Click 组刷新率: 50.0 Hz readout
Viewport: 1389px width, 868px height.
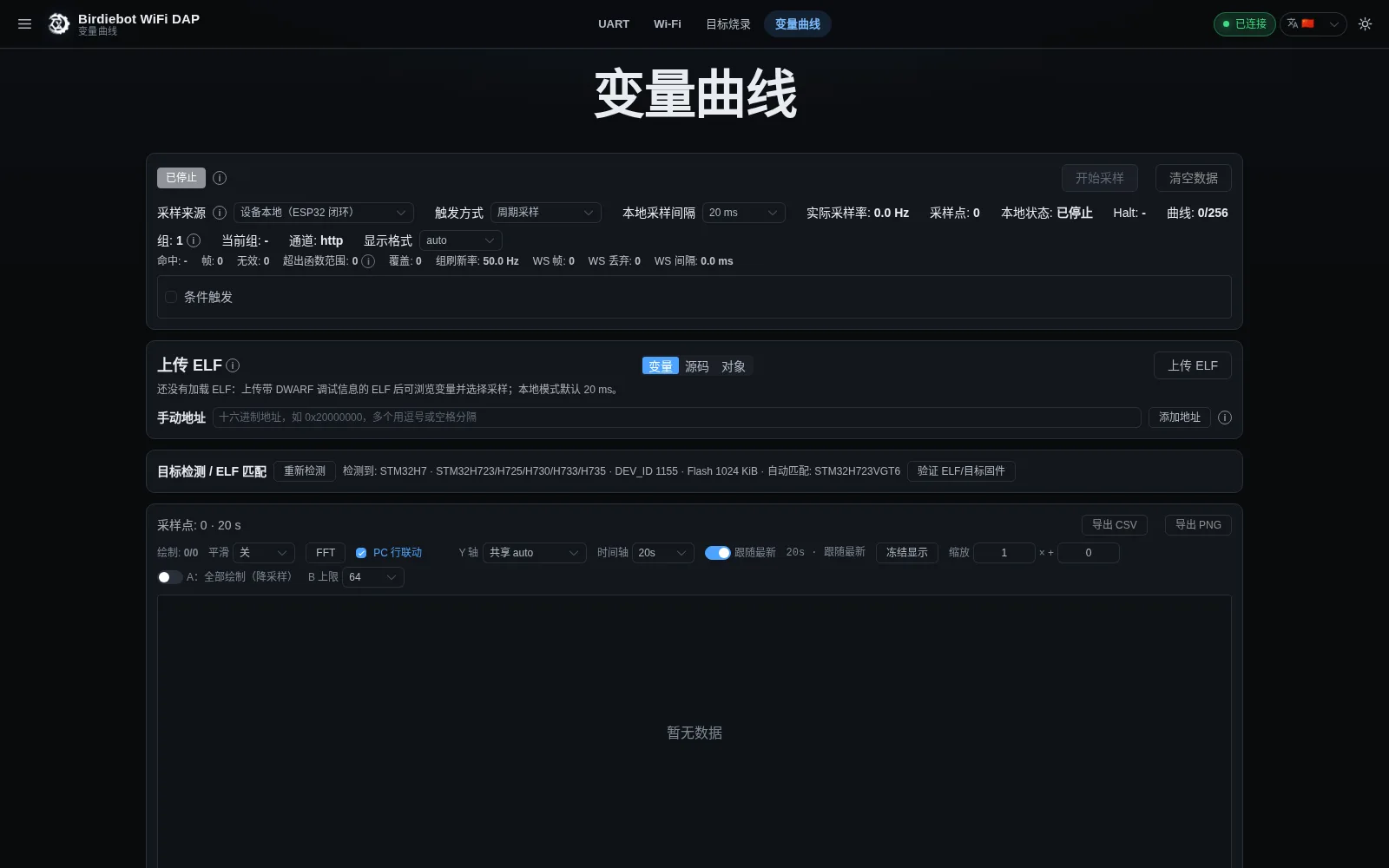pos(477,261)
